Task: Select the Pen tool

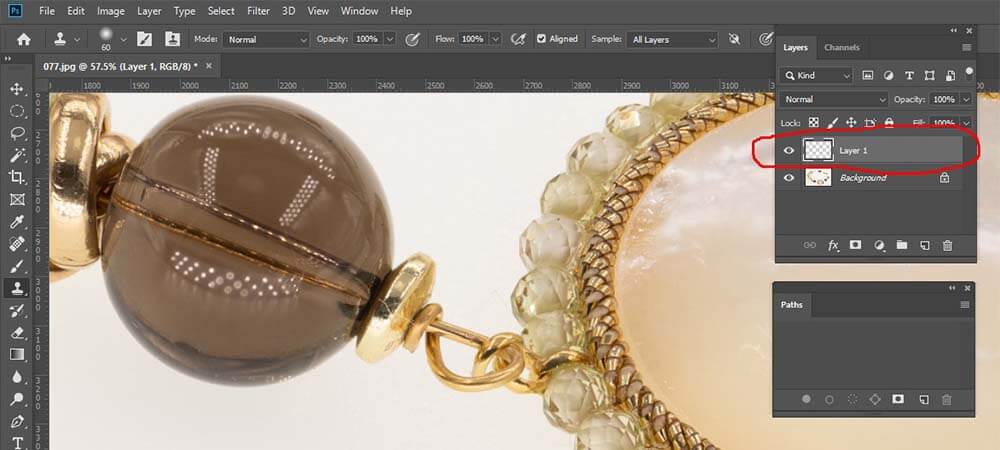Action: pyautogui.click(x=17, y=421)
